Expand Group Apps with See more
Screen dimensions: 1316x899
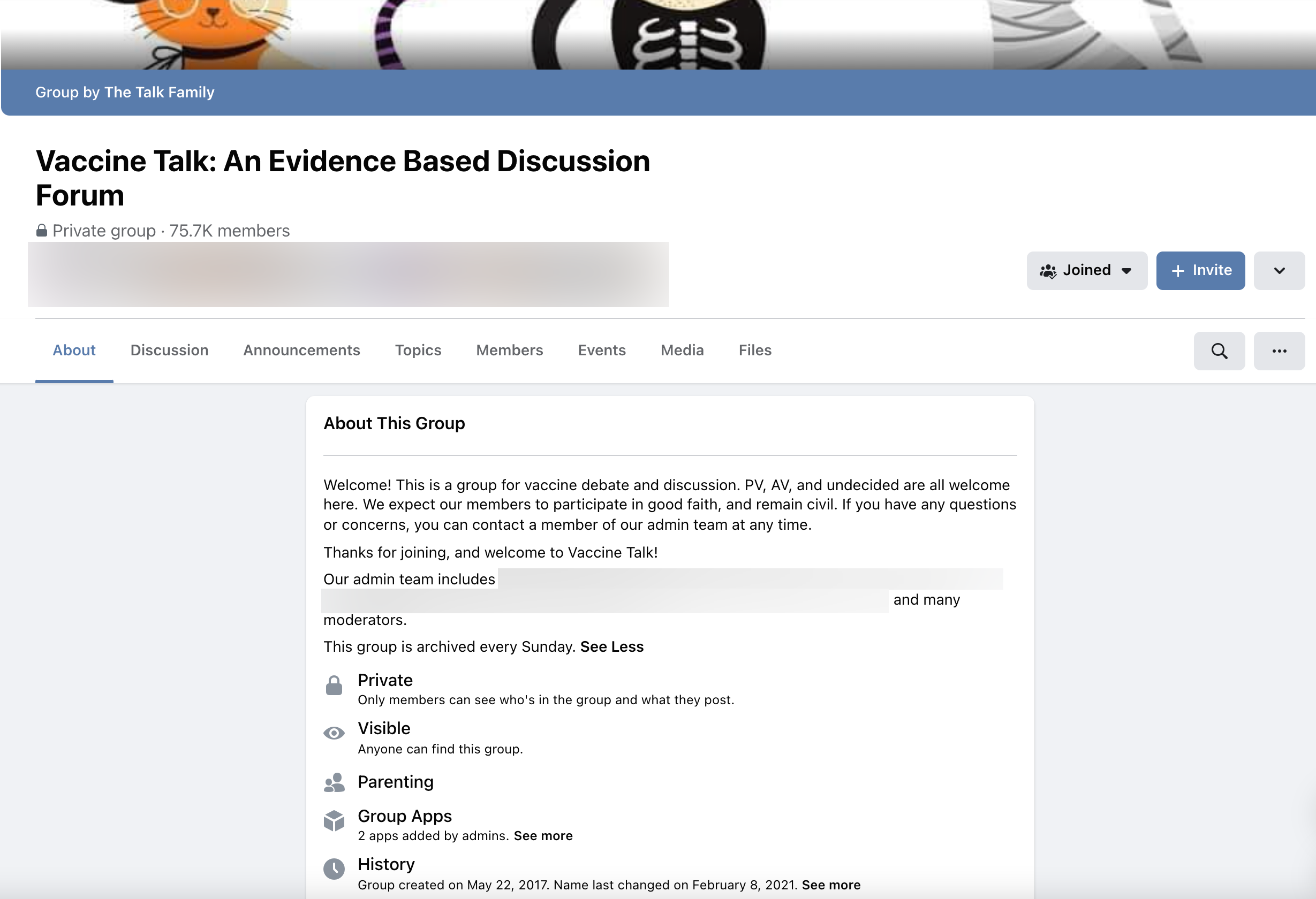tap(542, 835)
